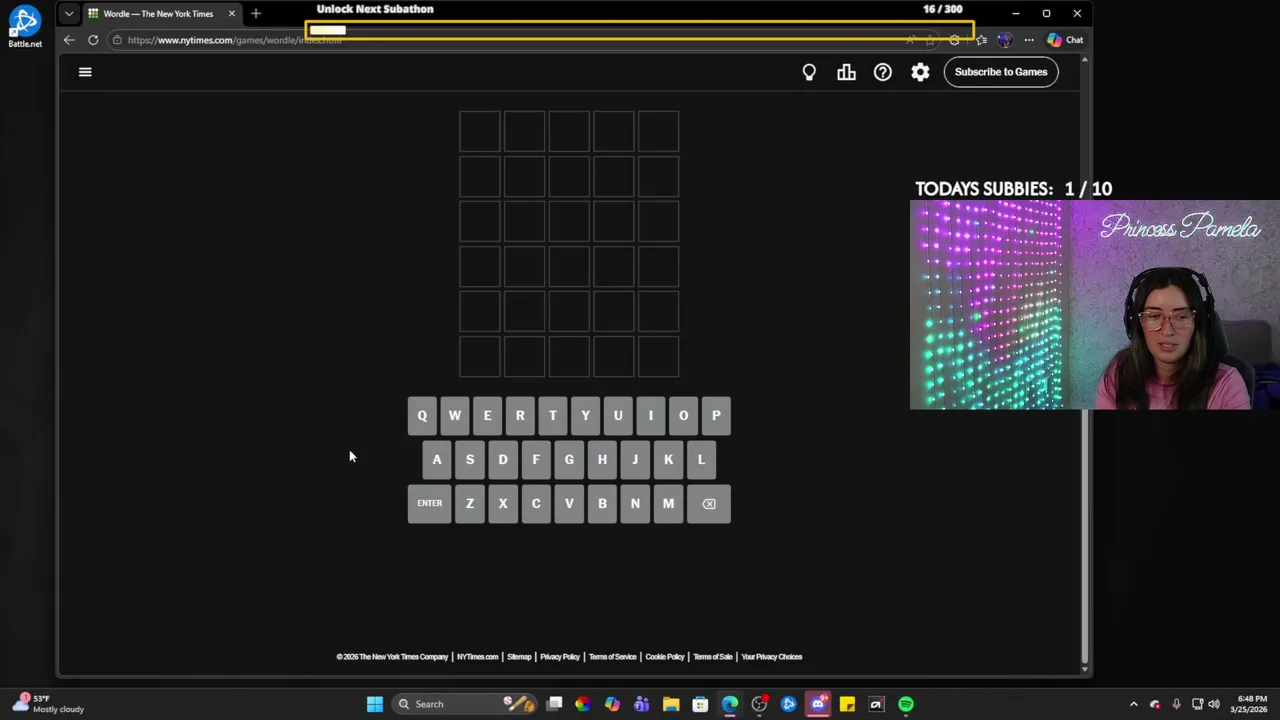Open the Privacy Policy footer link
The height and width of the screenshot is (720, 1280).
(x=560, y=657)
